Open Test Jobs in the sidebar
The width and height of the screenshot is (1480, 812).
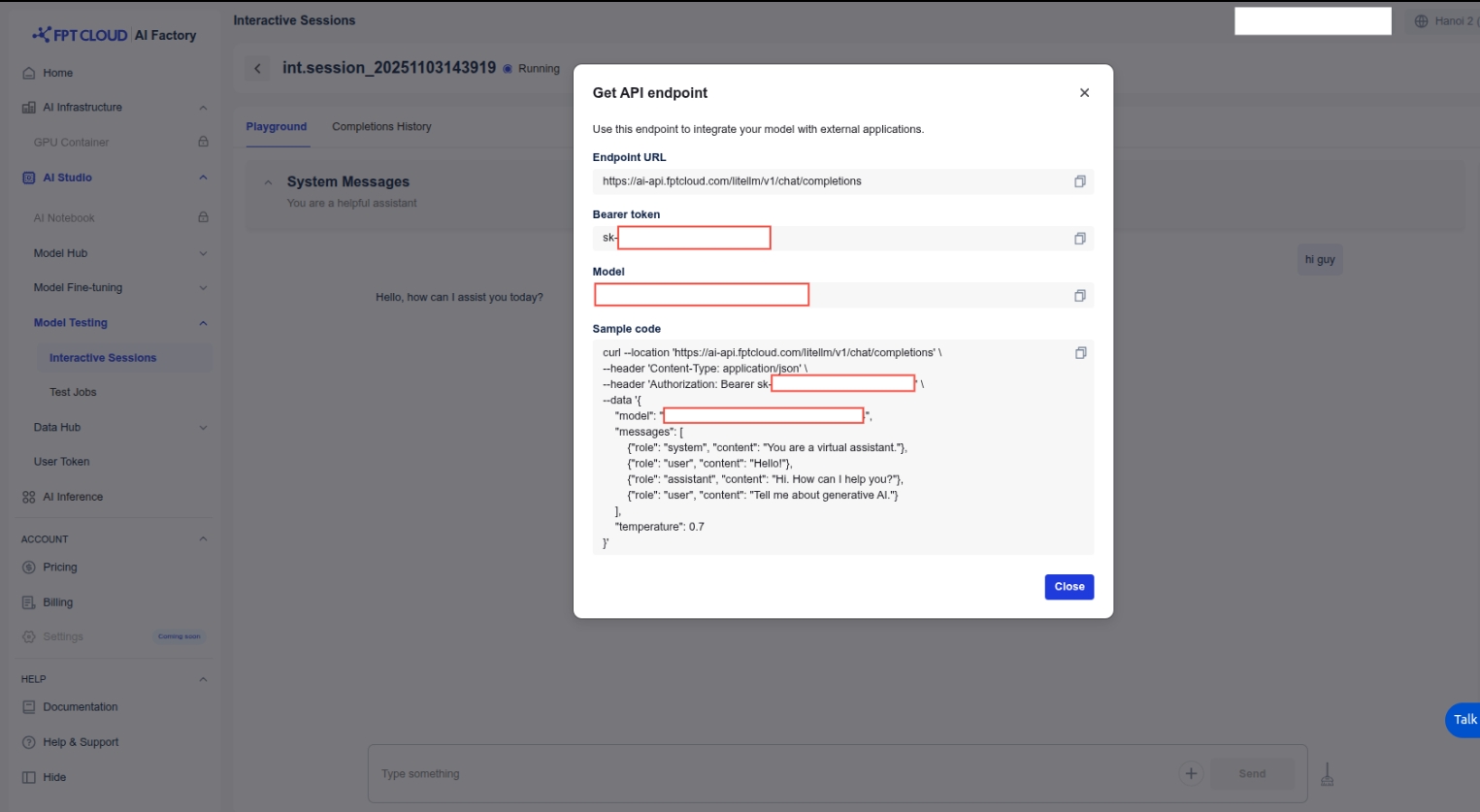[x=73, y=392]
